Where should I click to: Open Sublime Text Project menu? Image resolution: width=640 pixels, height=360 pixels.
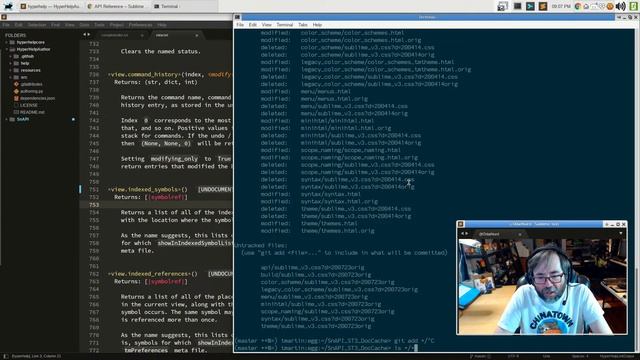point(116,25)
